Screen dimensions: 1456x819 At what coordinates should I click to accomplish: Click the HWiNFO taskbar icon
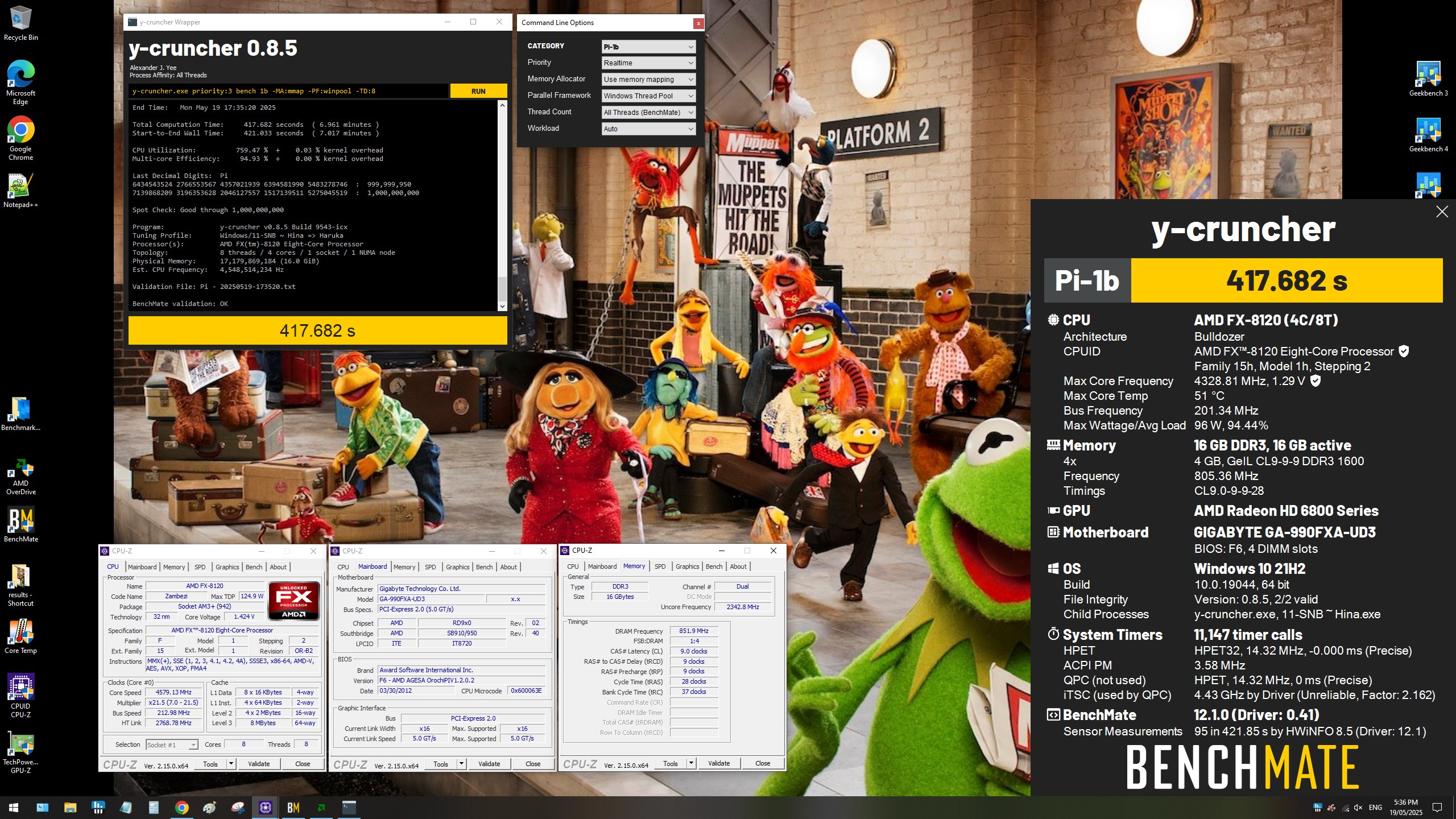(x=98, y=807)
